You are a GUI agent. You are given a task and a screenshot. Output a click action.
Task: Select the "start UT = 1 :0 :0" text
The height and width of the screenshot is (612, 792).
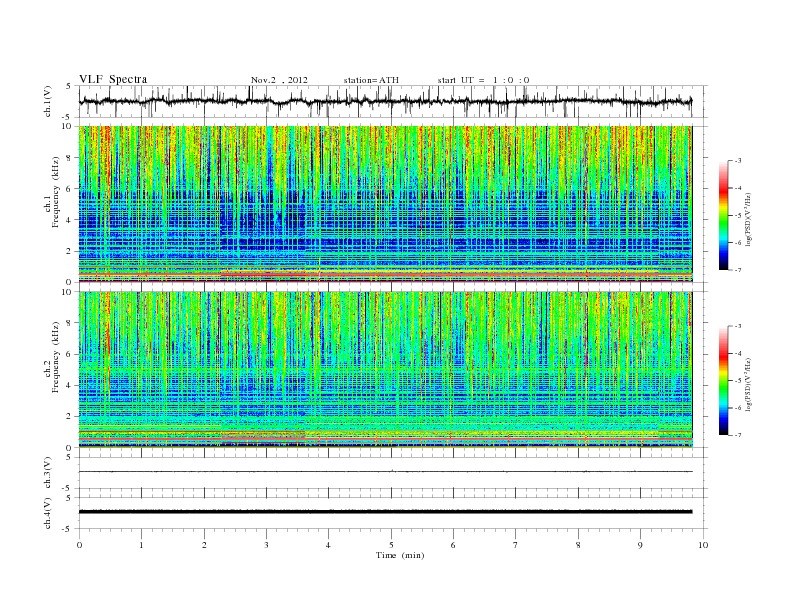pos(483,80)
